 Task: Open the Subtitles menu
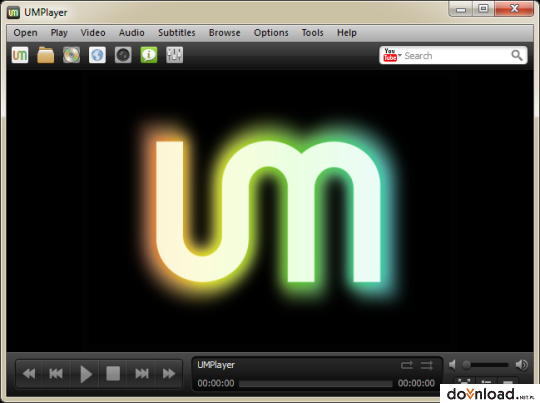click(x=177, y=33)
